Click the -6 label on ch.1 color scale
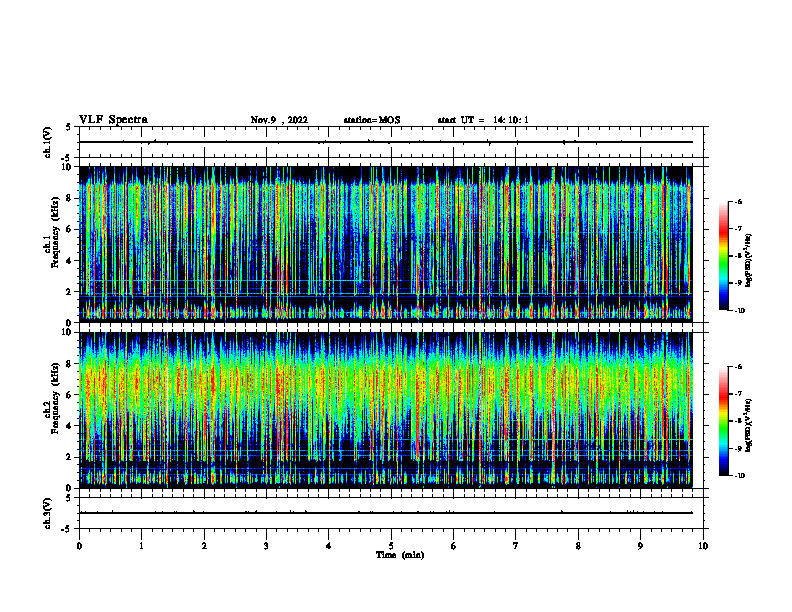The height and width of the screenshot is (612, 792). click(738, 201)
